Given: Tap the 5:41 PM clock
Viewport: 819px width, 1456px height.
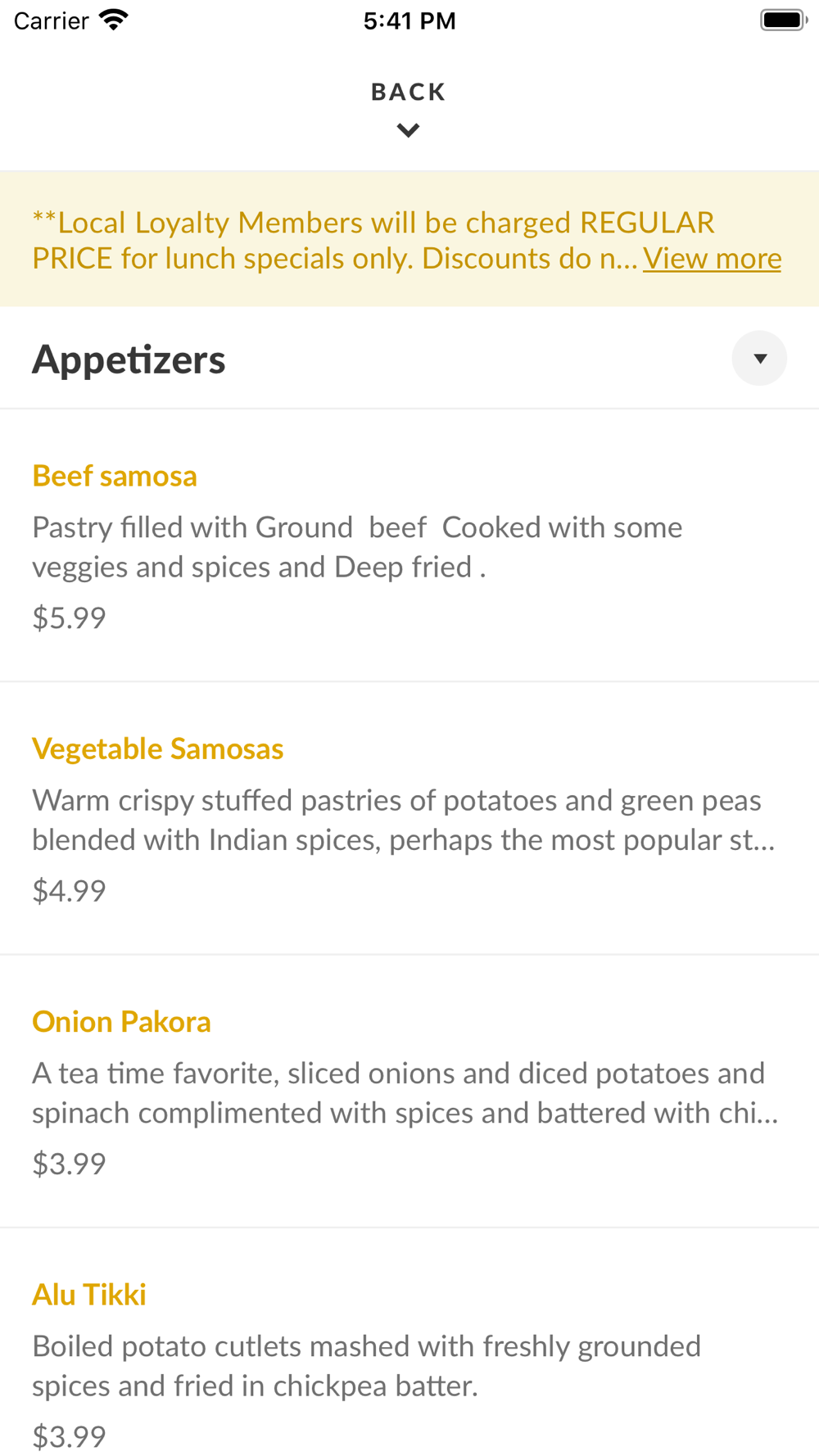Looking at the screenshot, I should (x=409, y=20).
